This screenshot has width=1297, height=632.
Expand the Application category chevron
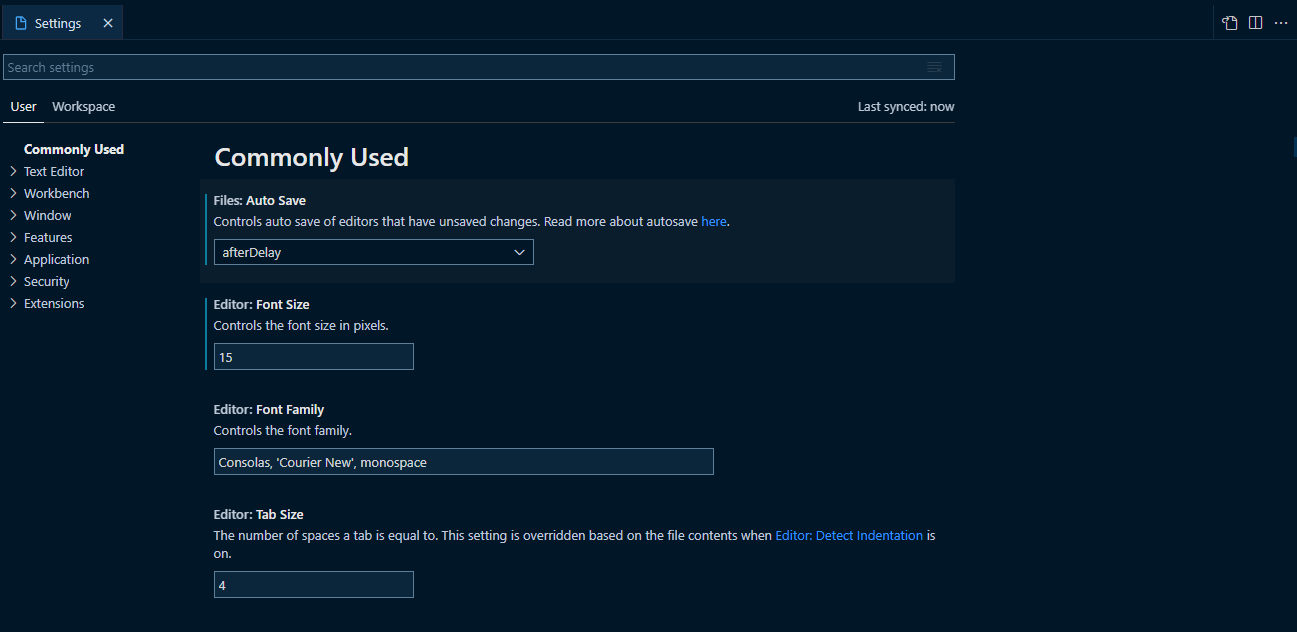click(13, 259)
